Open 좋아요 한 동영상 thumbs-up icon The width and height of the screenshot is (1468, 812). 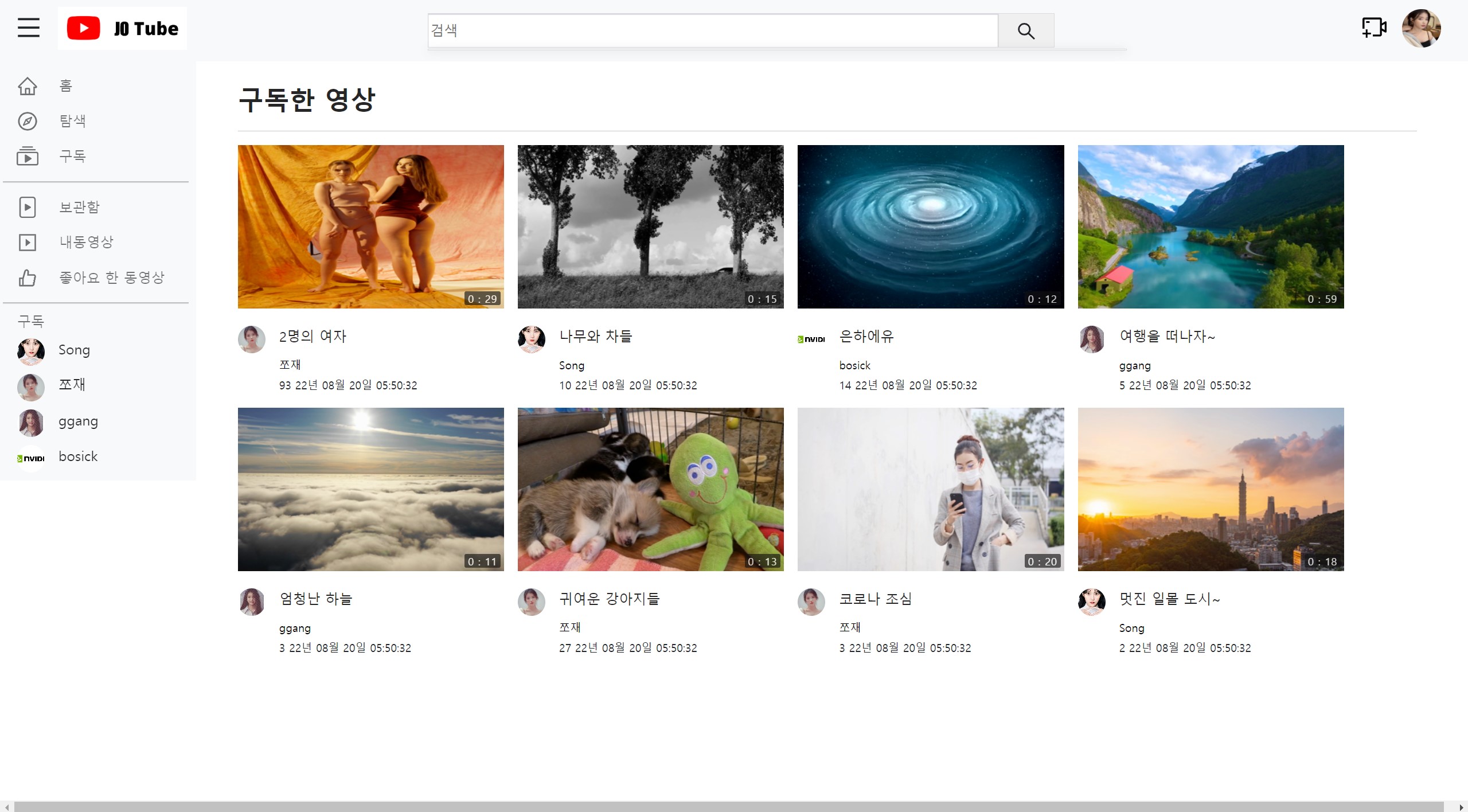coord(28,278)
